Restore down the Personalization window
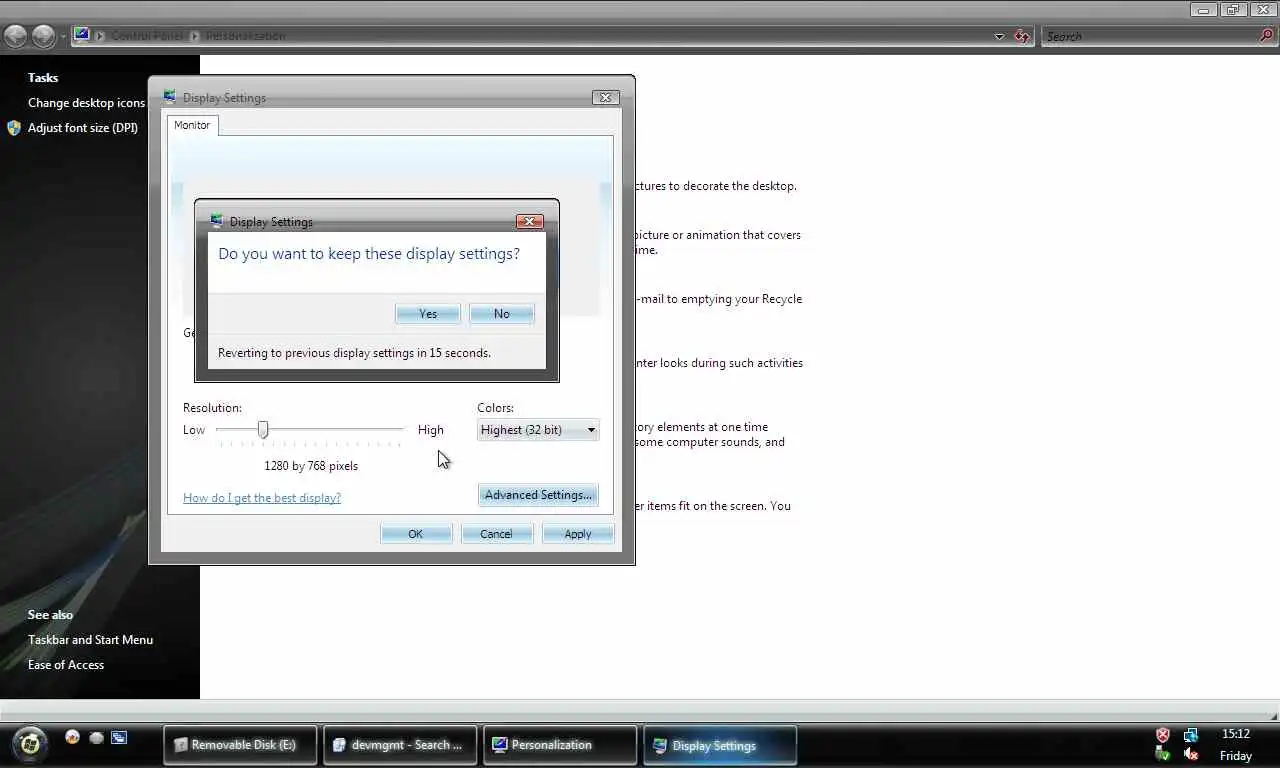 [x=1232, y=9]
